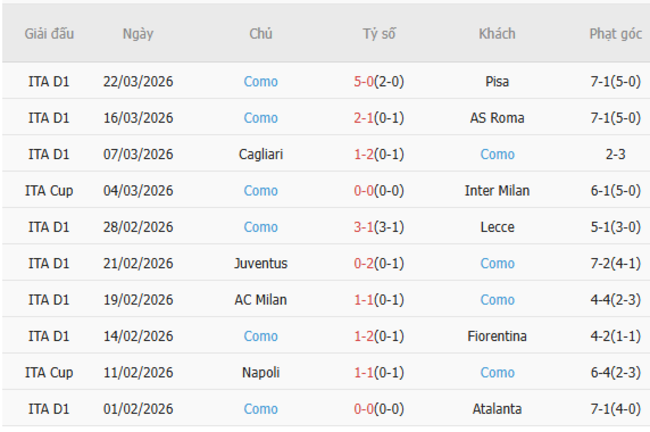Viewport: 650px width, 432px height.
Task: Click the away Como link versus Cagliari
Action: [x=497, y=155]
